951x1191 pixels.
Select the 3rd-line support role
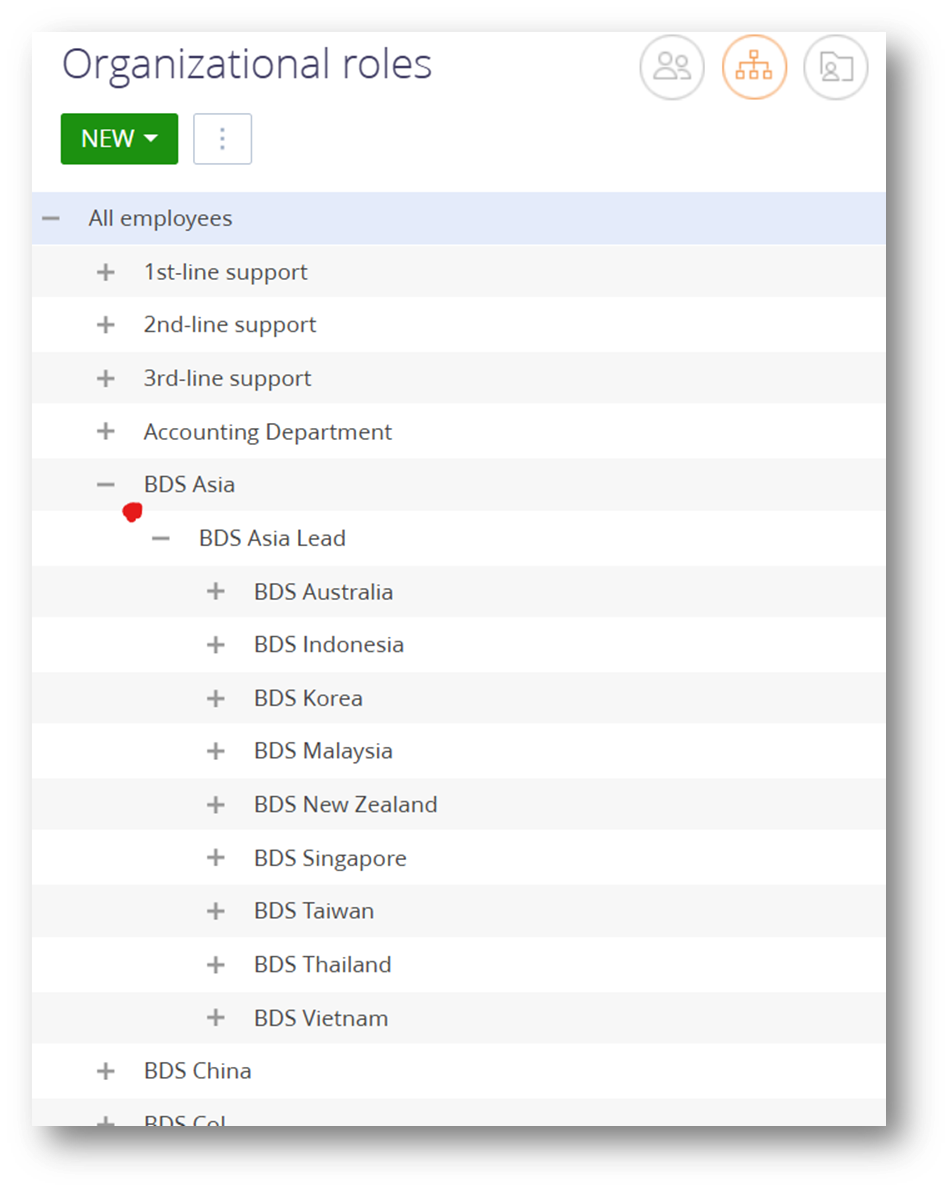coord(227,378)
